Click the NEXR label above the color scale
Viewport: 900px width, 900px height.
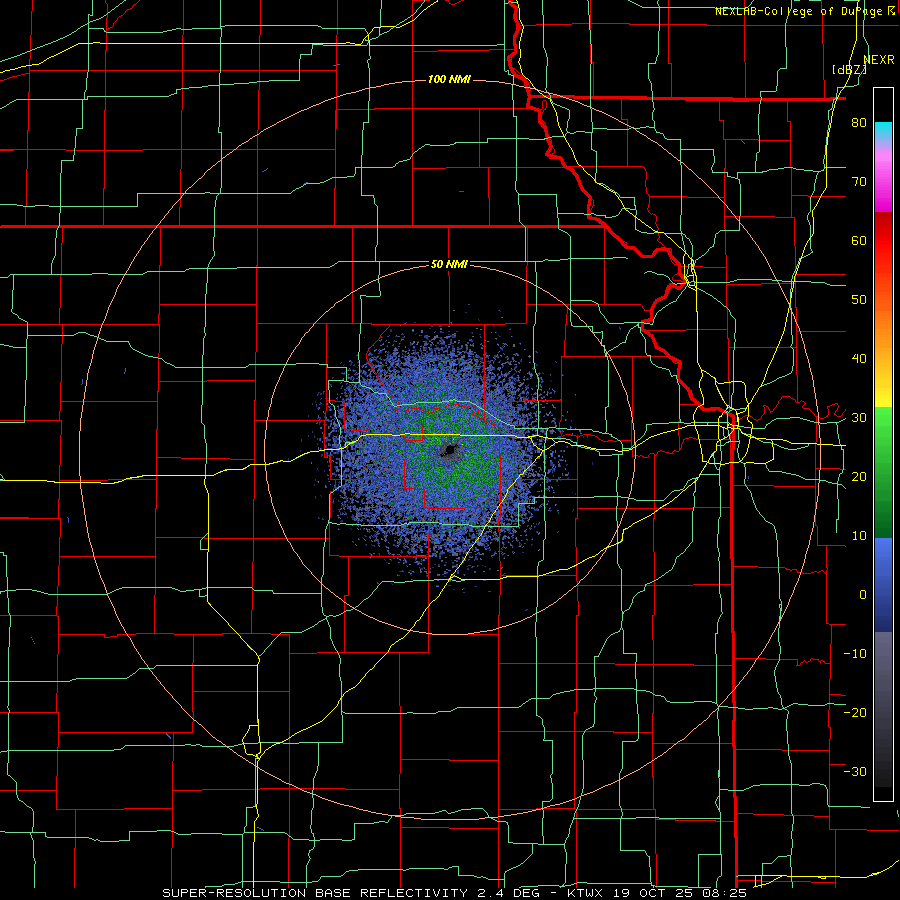(x=879, y=60)
